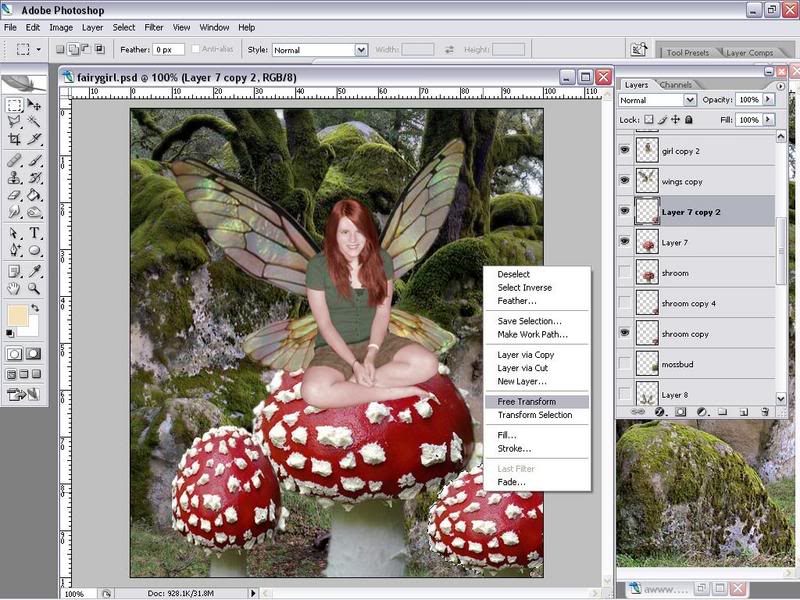Click the Add layer mask icon
This screenshot has width=800, height=600.
click(x=681, y=412)
